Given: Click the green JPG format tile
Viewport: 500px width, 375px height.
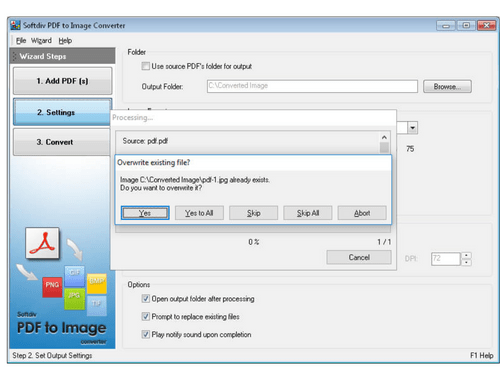Looking at the screenshot, I should 74,299.
